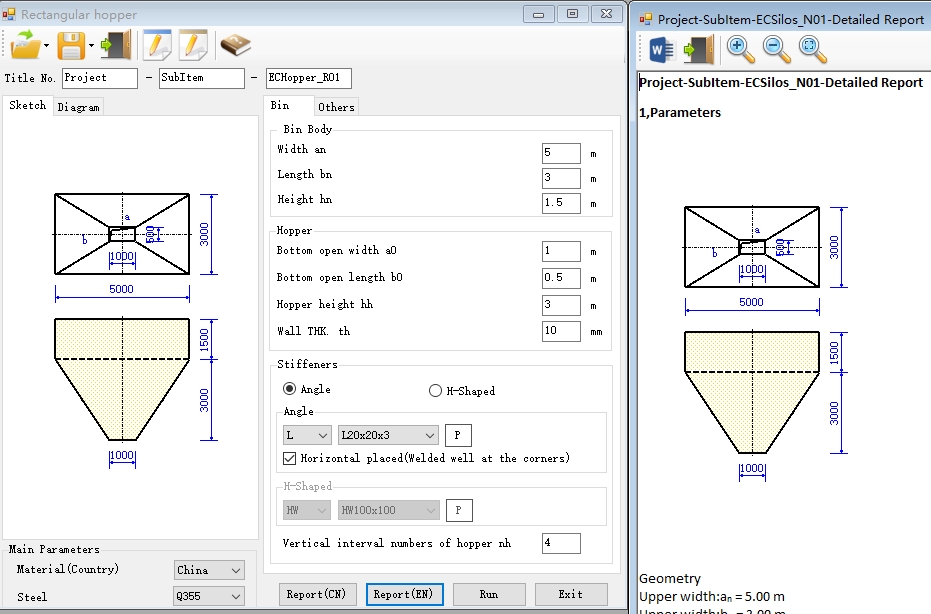This screenshot has width=931, height=614.
Task: Click the SubItem title field
Action: pos(202,78)
